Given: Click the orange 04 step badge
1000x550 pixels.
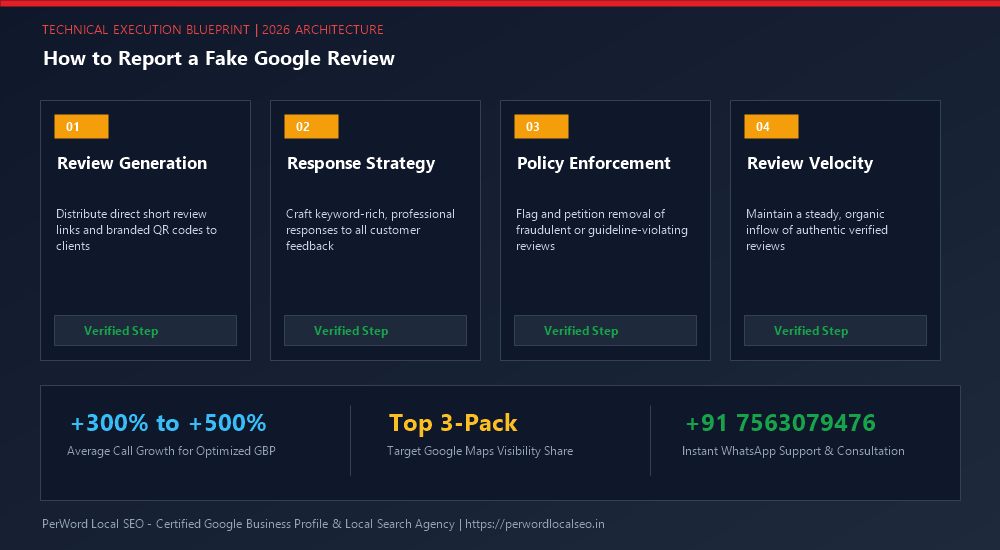Looking at the screenshot, I should tap(771, 126).
